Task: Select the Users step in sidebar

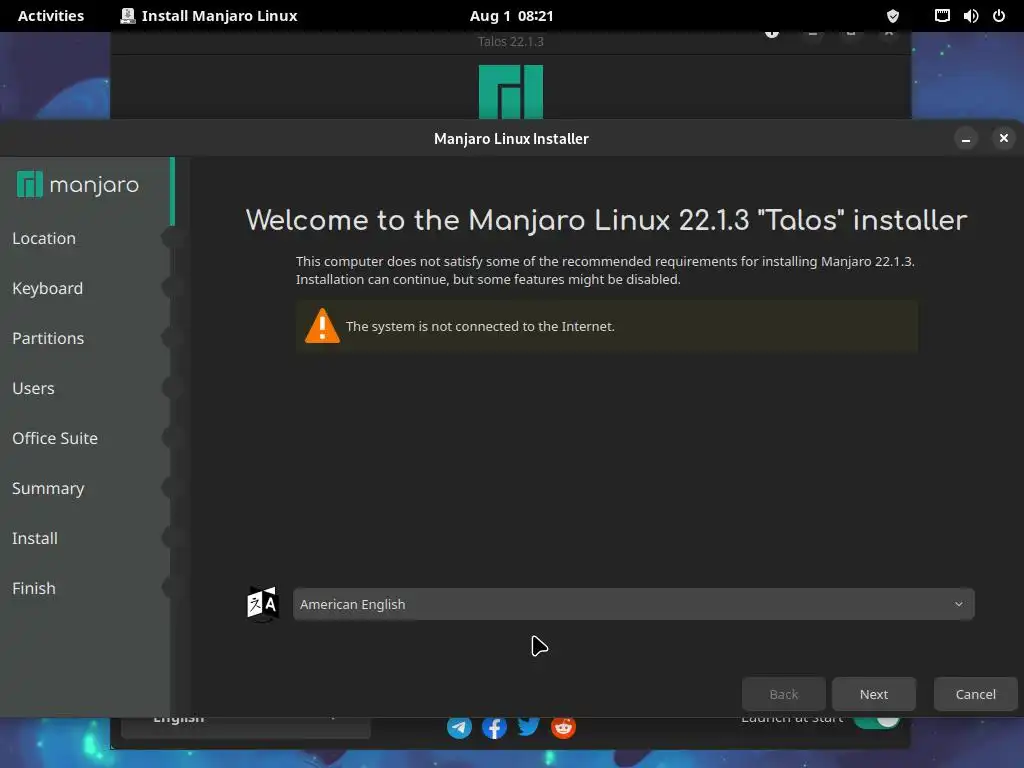Action: tap(33, 389)
